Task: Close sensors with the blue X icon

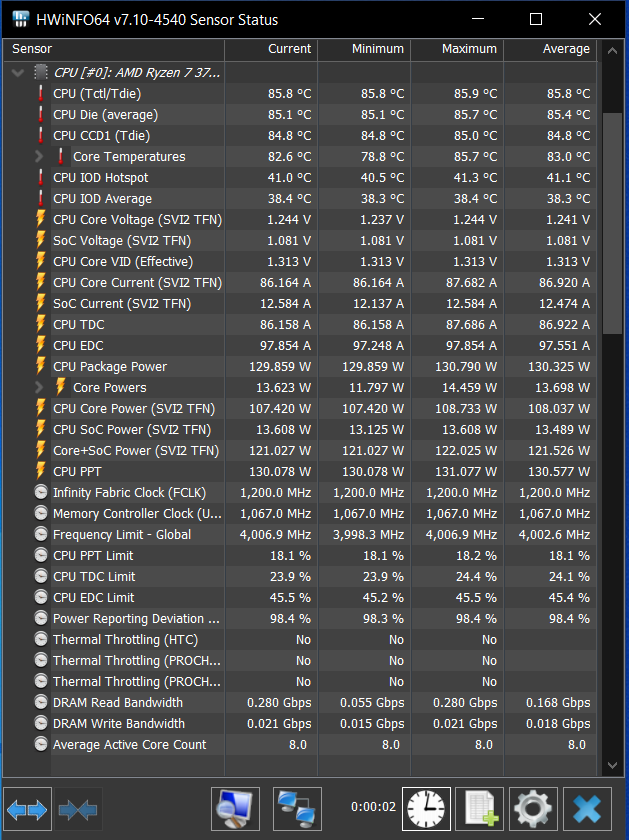Action: pyautogui.click(x=587, y=809)
